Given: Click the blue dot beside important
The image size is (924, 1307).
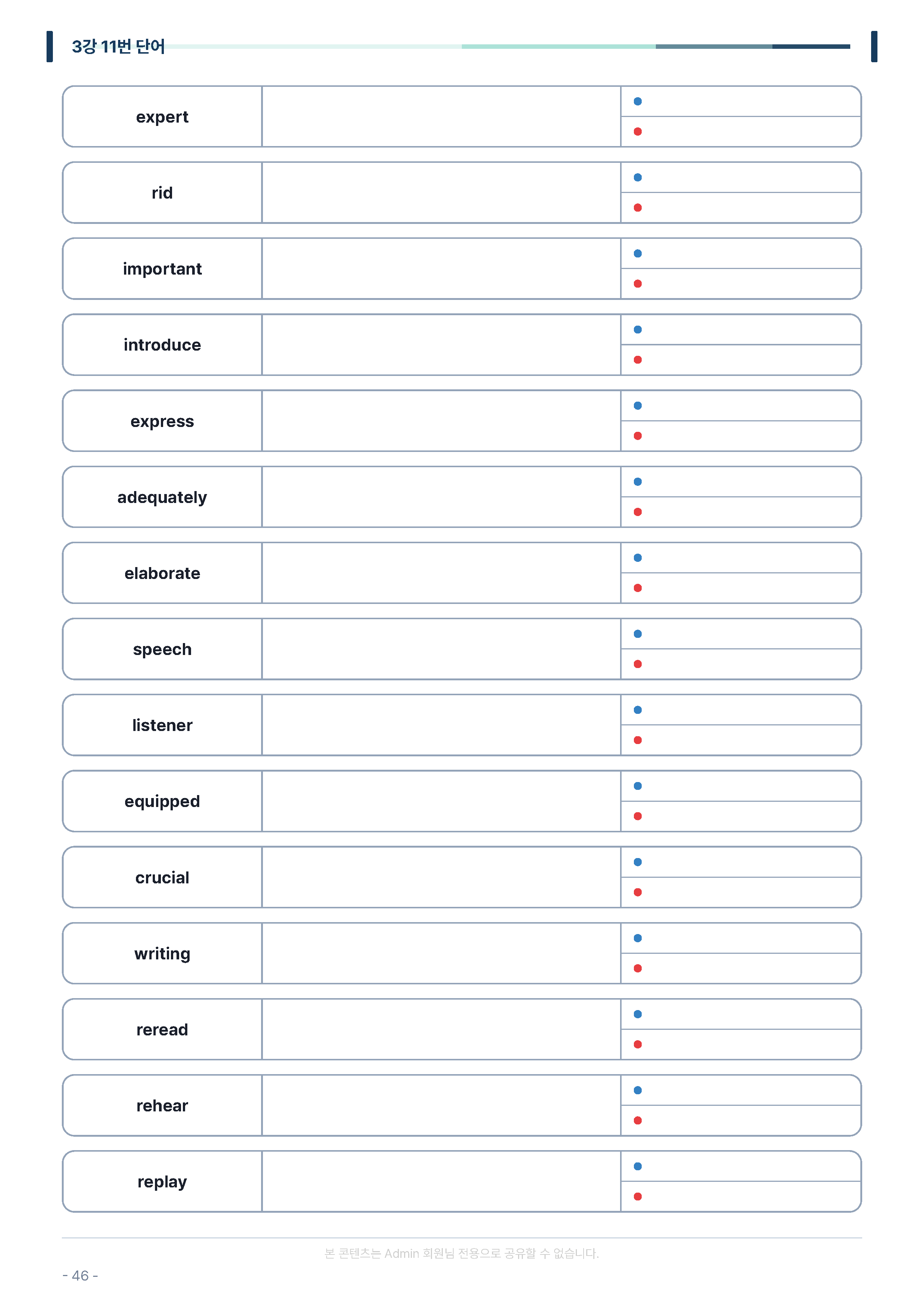Looking at the screenshot, I should pos(638,253).
